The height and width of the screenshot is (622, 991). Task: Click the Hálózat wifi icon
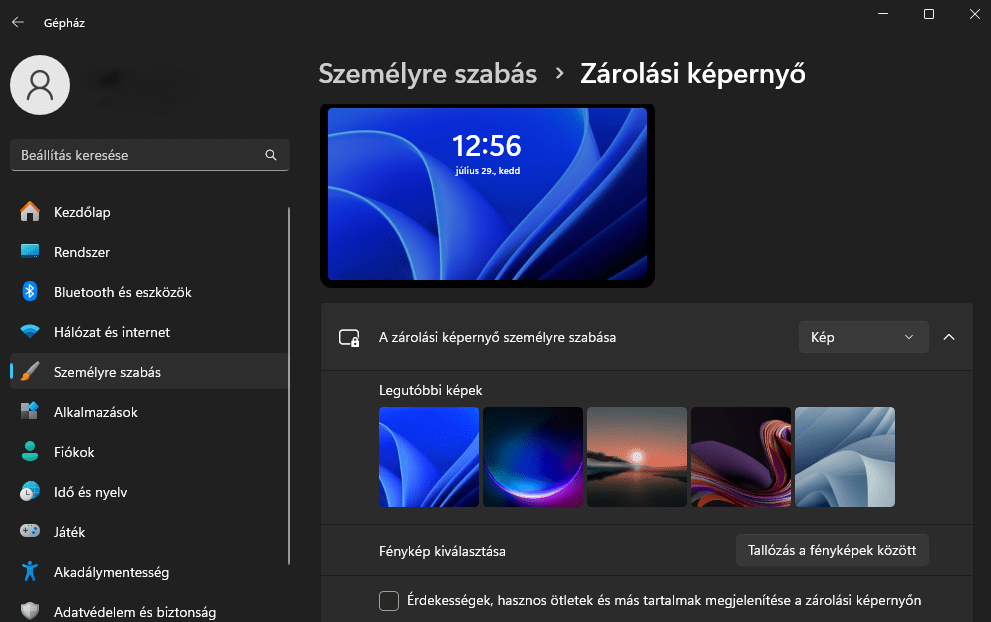click(x=30, y=331)
